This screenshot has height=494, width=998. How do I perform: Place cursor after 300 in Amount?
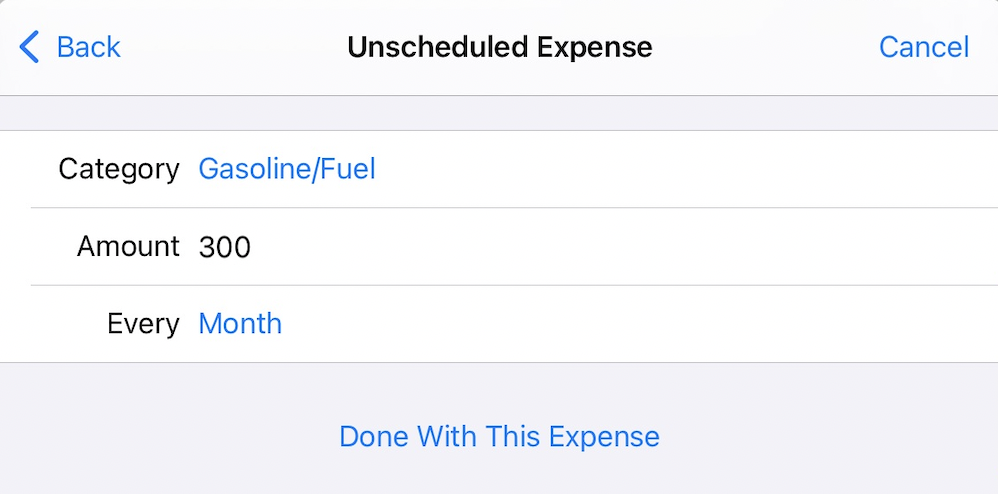pyautogui.click(x=254, y=246)
